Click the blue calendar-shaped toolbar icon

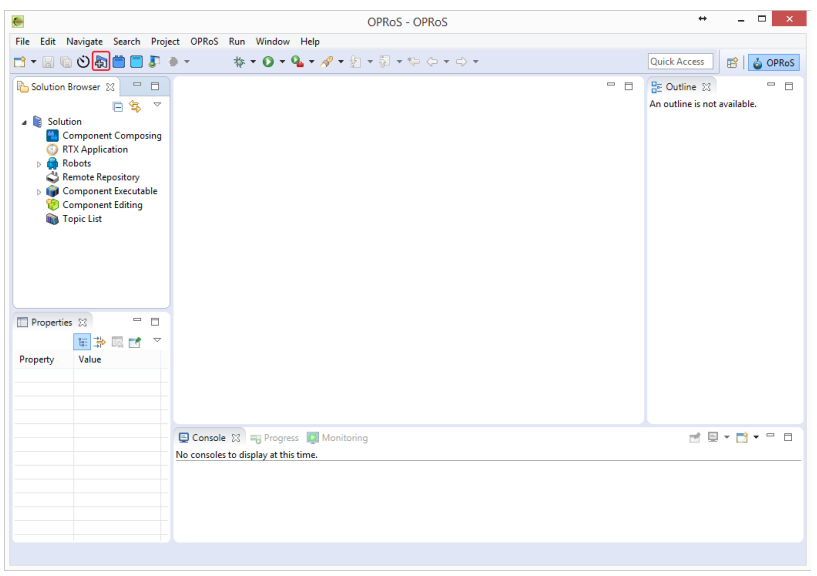[x=119, y=62]
